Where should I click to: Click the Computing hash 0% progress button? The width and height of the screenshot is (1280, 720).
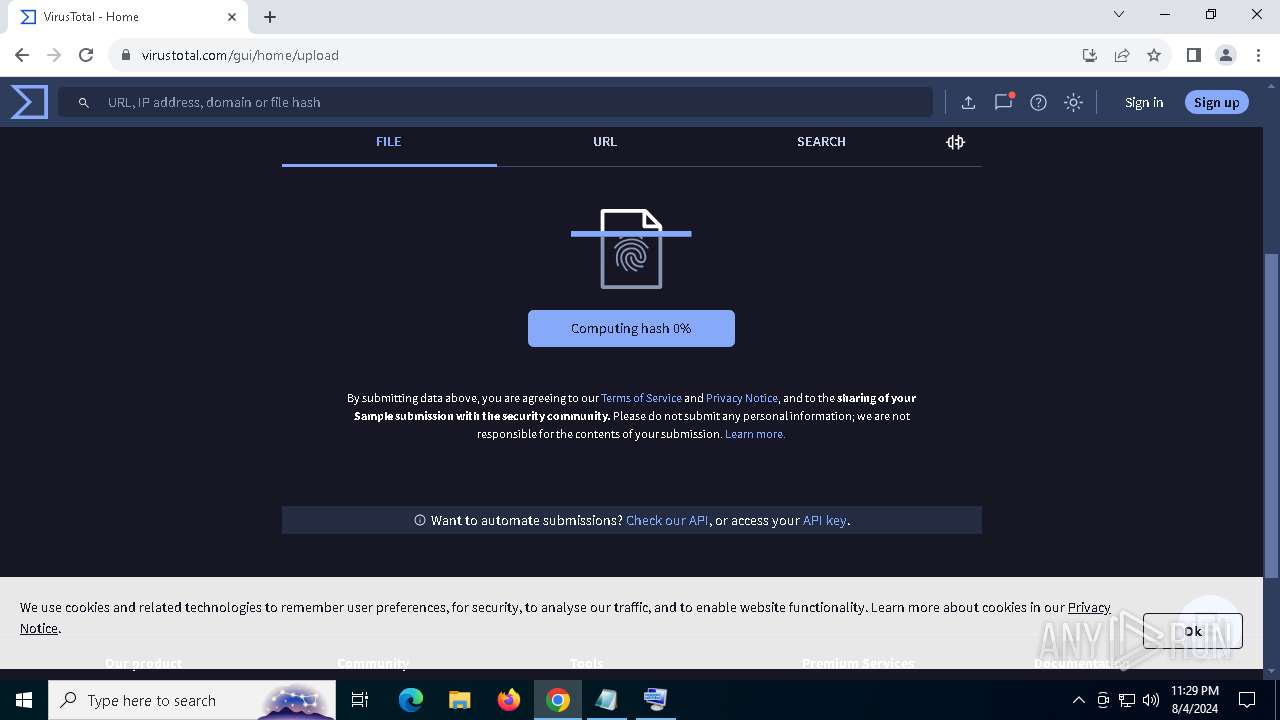pos(631,328)
